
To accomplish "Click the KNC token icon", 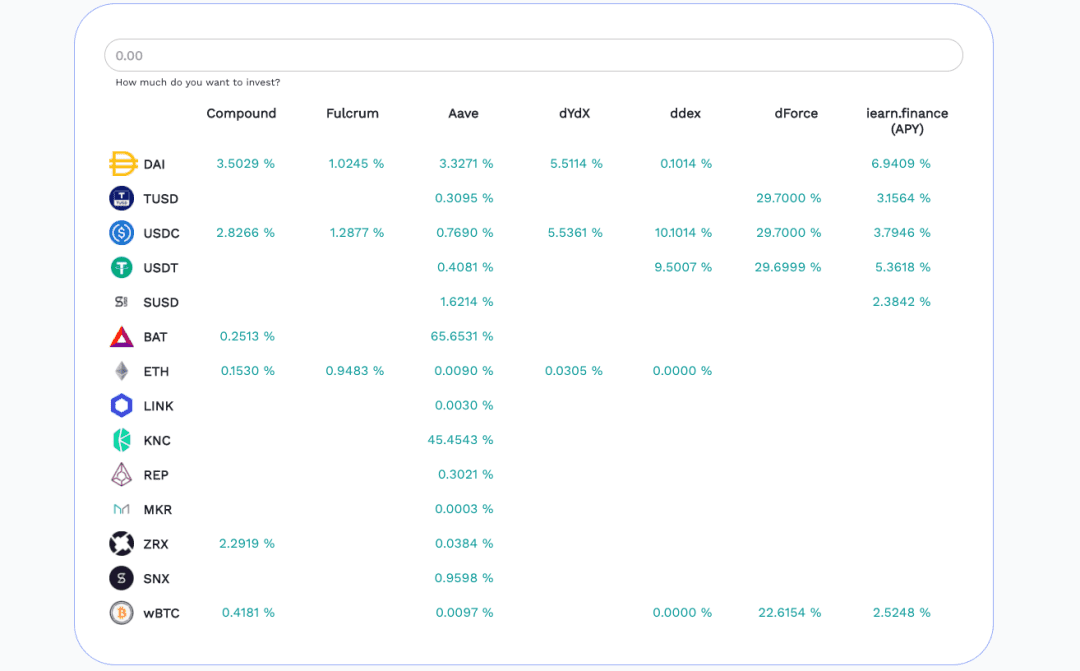I will pos(122,440).
